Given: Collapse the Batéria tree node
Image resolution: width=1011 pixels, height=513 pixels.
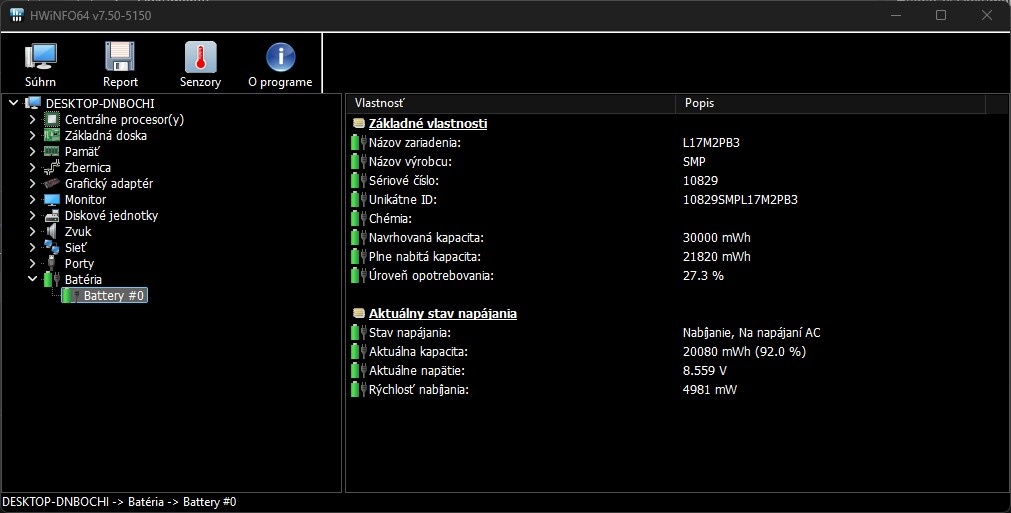Looking at the screenshot, I should click(32, 279).
